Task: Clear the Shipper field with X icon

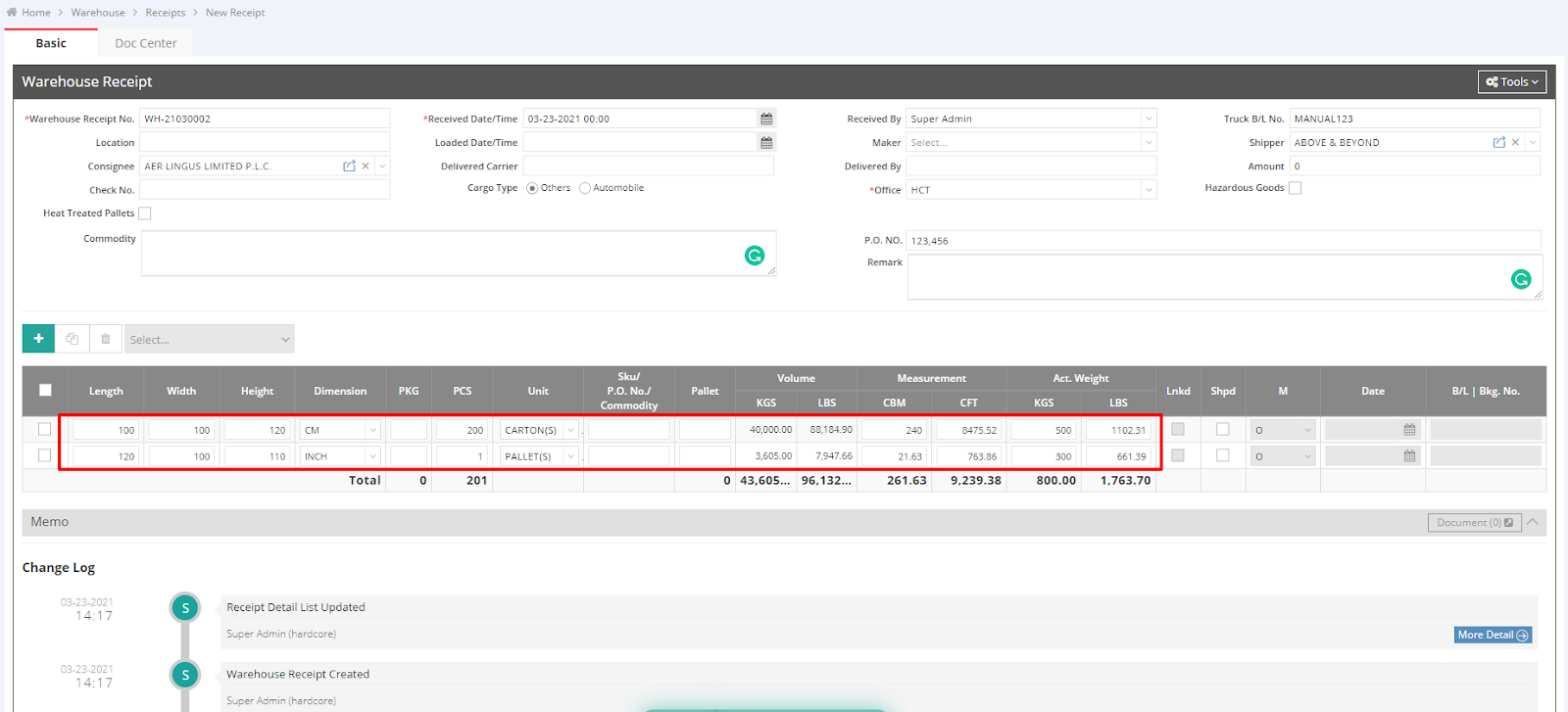Action: (x=1515, y=143)
